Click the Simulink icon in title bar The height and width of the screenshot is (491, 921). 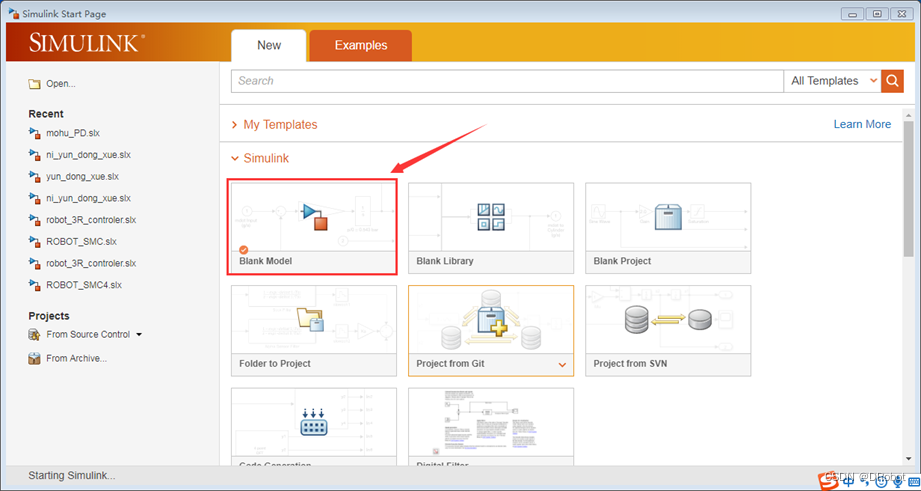point(12,13)
